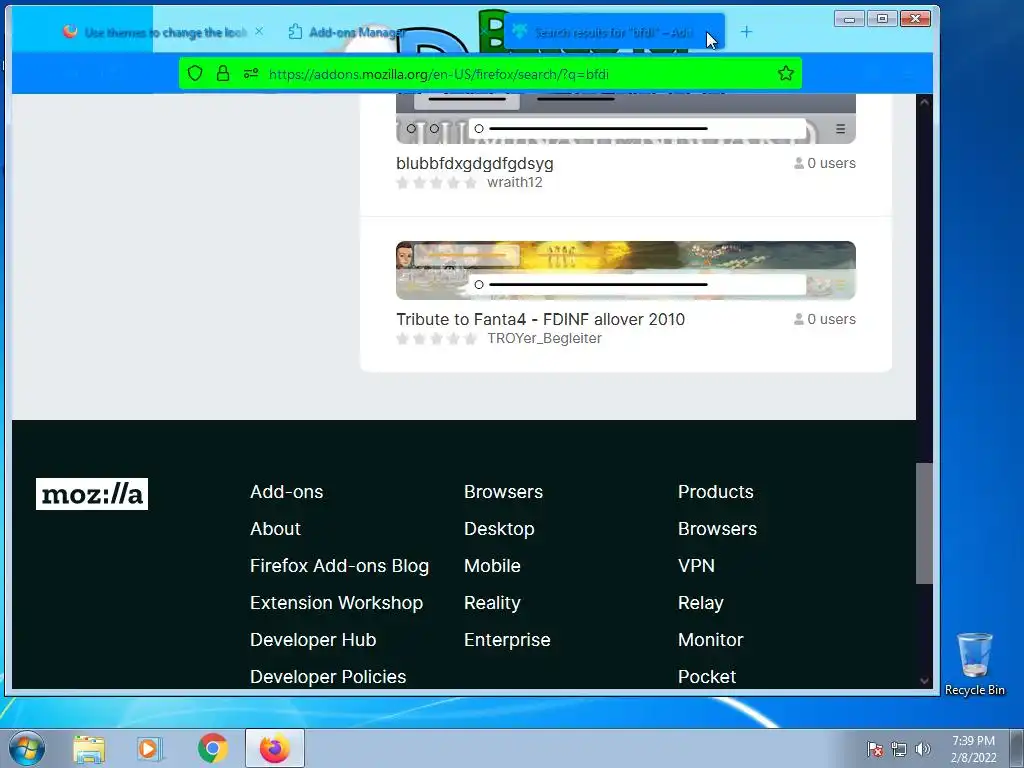Open the Enterprise browser link

(507, 640)
